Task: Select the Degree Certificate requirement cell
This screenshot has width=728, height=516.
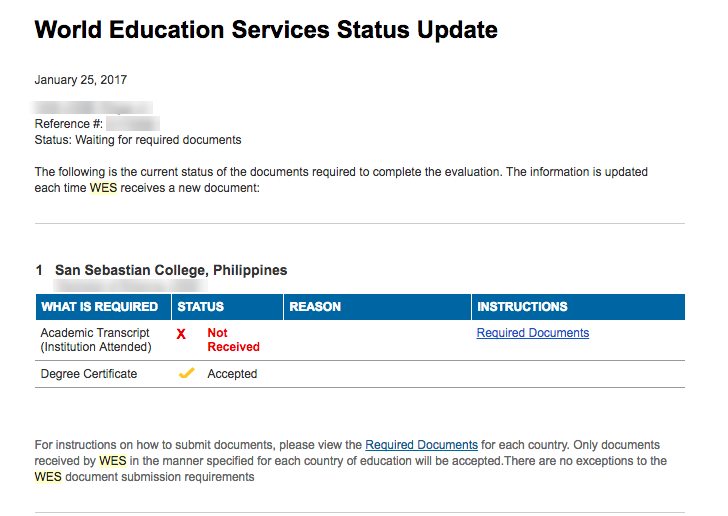Action: (x=89, y=374)
